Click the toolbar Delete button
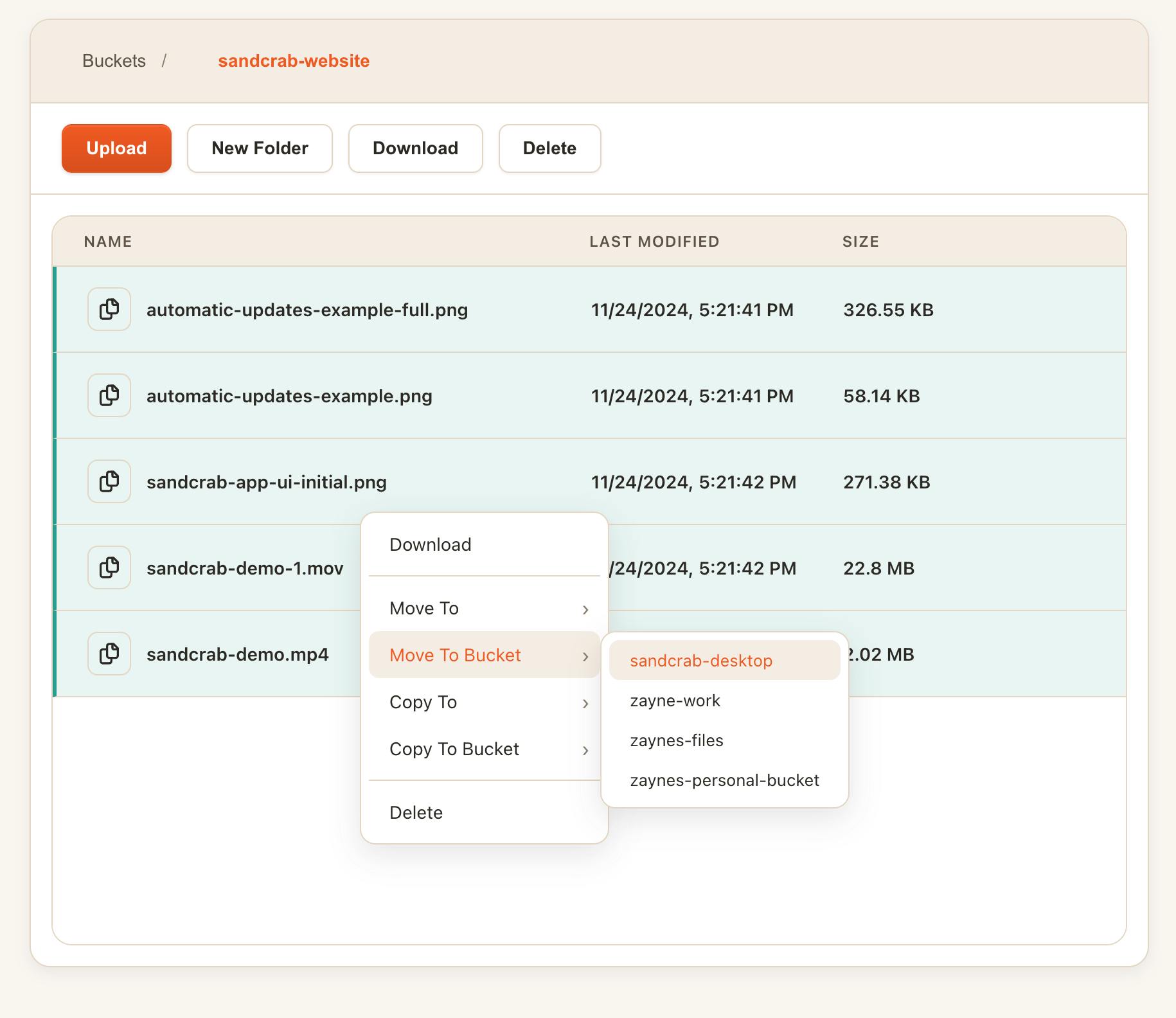The height and width of the screenshot is (1018, 1176). tap(549, 148)
